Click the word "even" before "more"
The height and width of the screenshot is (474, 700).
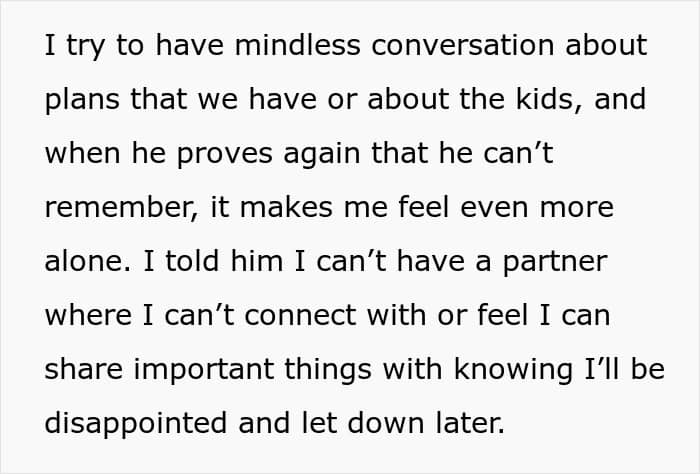(x=494, y=208)
